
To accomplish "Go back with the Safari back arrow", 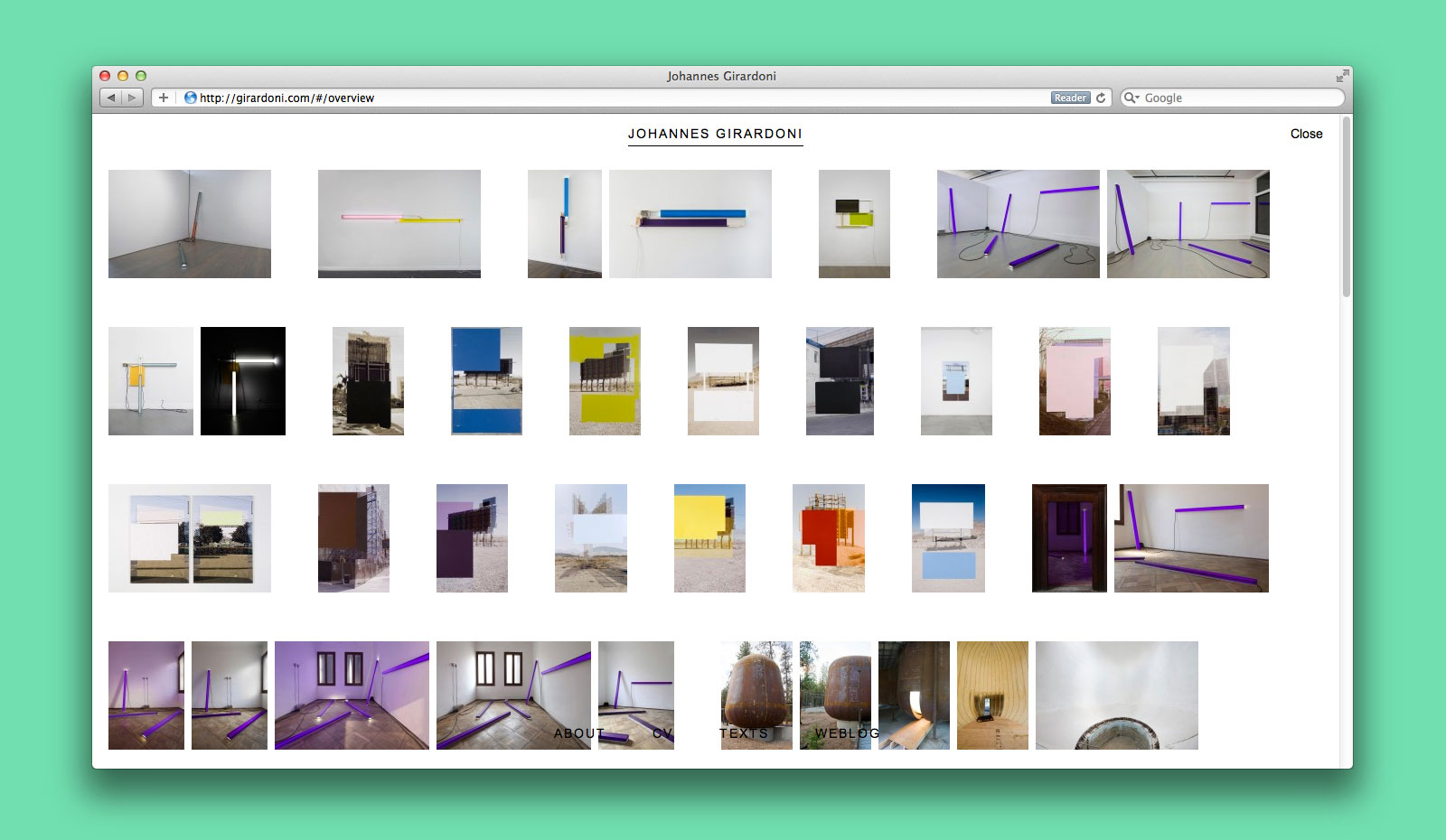I will click(111, 98).
